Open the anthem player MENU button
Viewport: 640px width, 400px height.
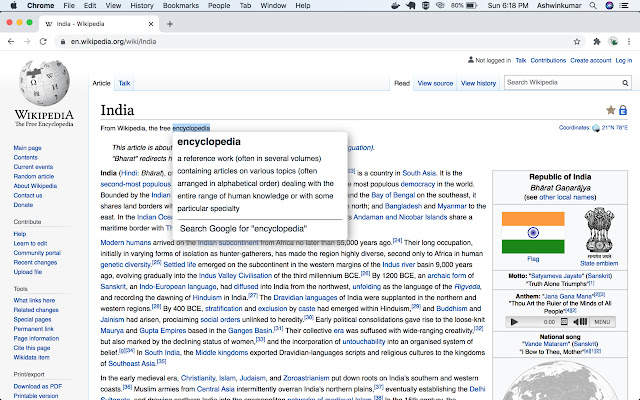[x=602, y=322]
